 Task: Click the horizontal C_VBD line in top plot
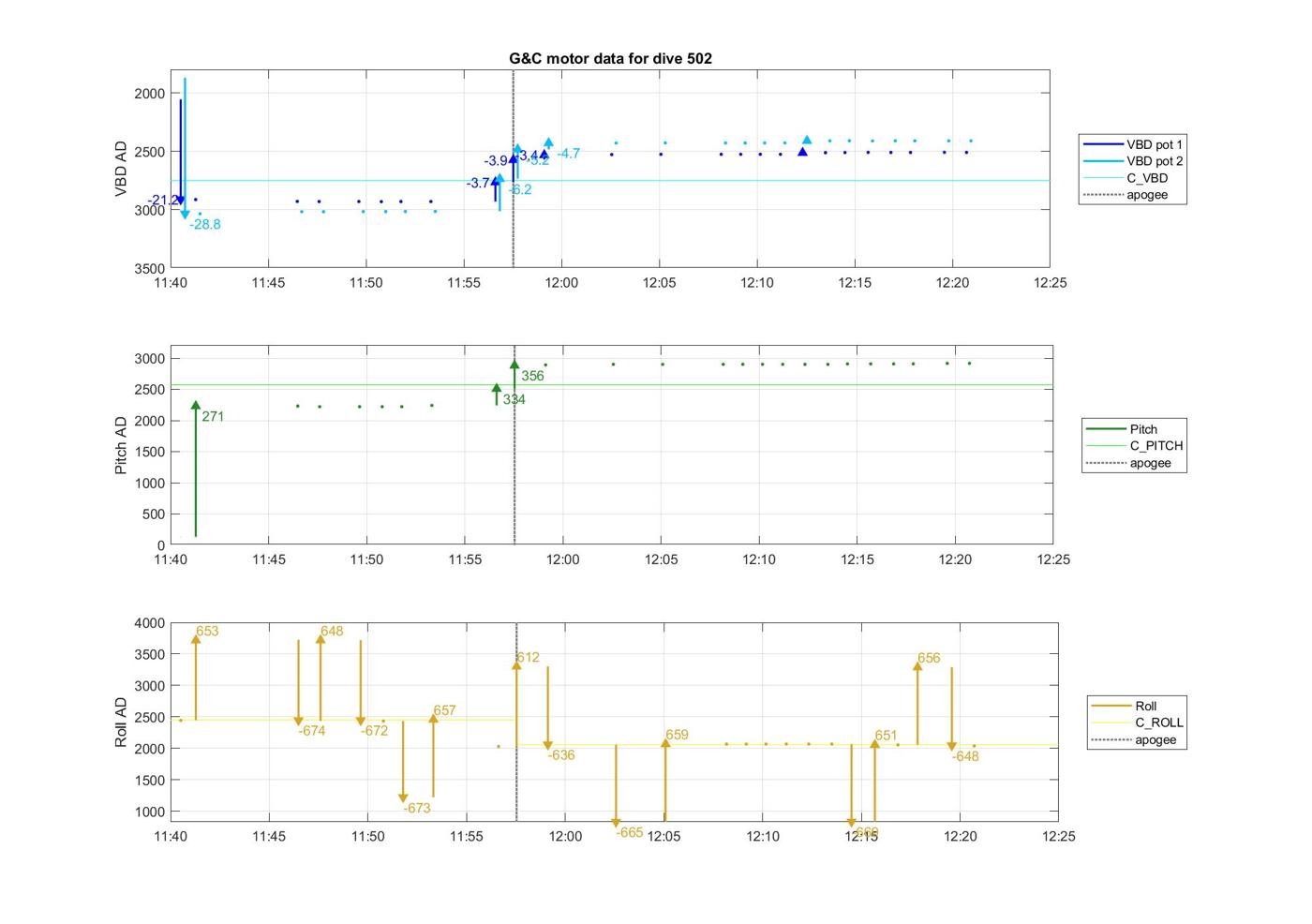(x=609, y=181)
